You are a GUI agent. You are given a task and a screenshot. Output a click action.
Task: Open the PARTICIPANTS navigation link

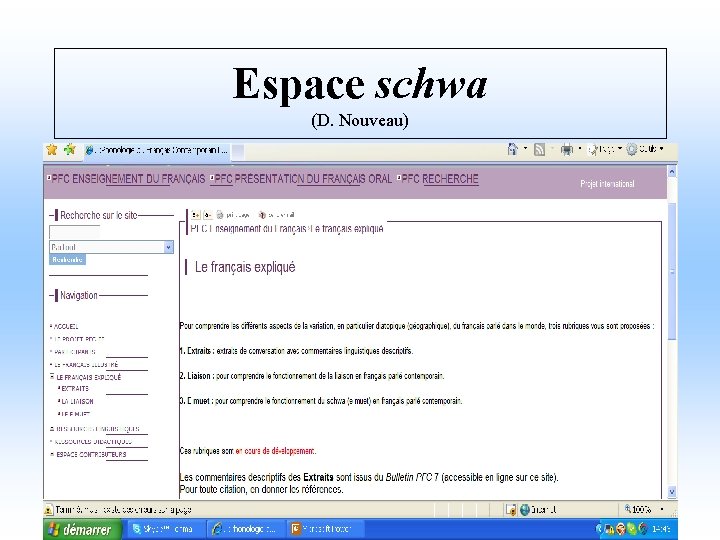[73, 352]
